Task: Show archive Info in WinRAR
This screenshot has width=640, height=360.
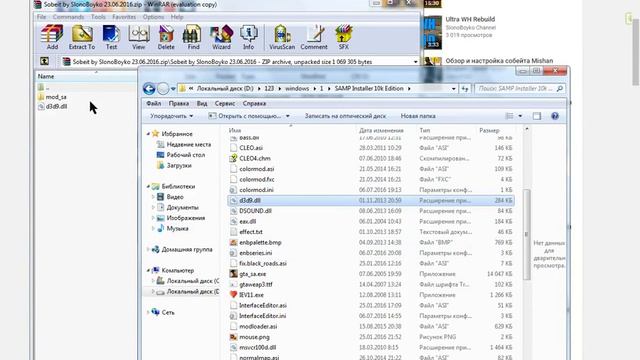Action: 248,37
